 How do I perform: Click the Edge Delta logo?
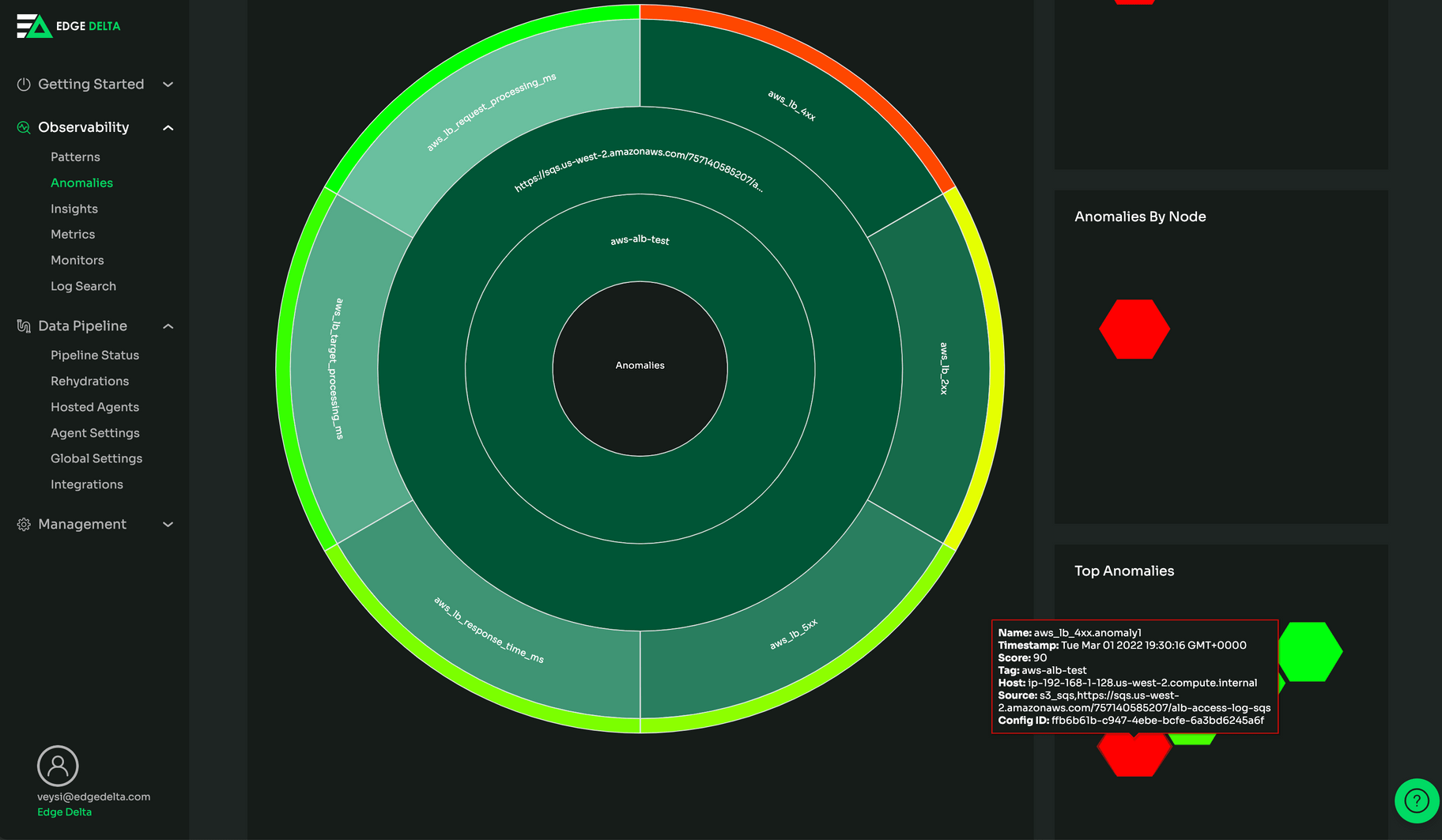point(68,26)
